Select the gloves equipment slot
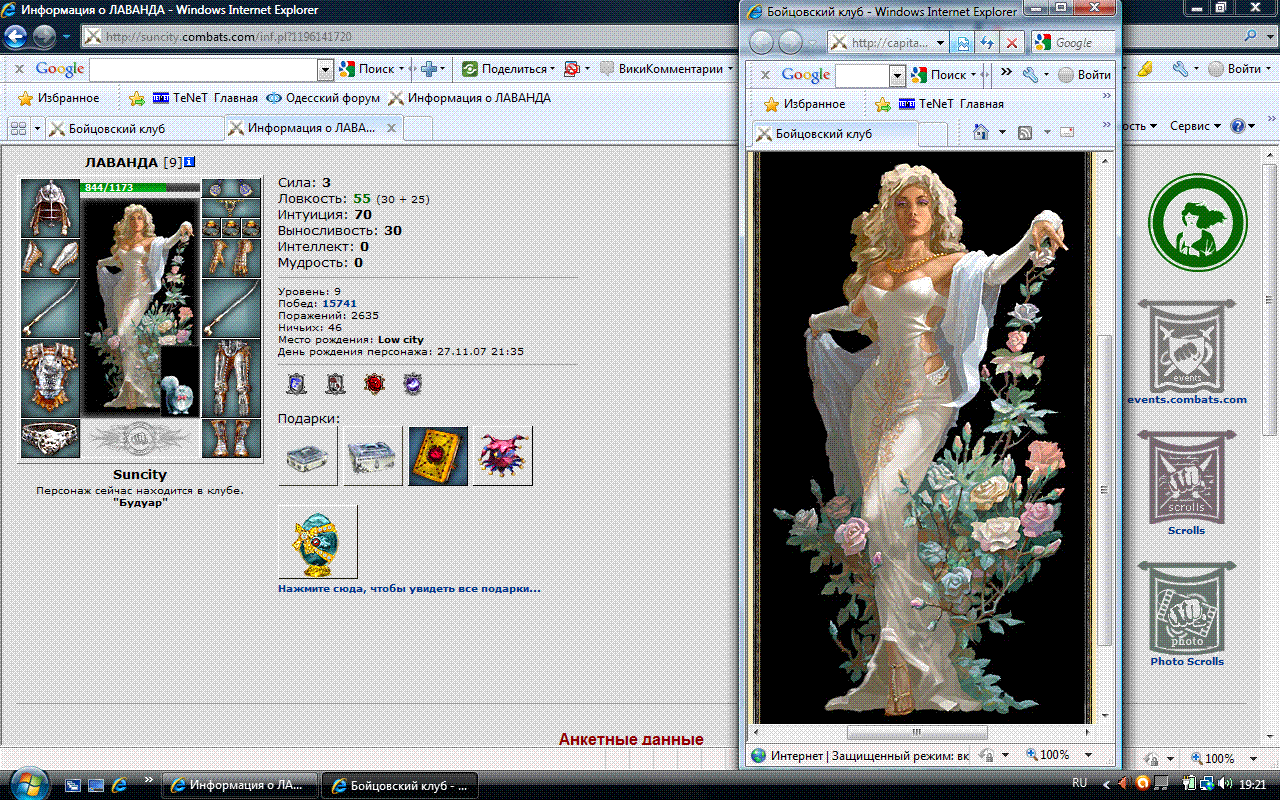Screen dimensions: 1280x800 232,258
